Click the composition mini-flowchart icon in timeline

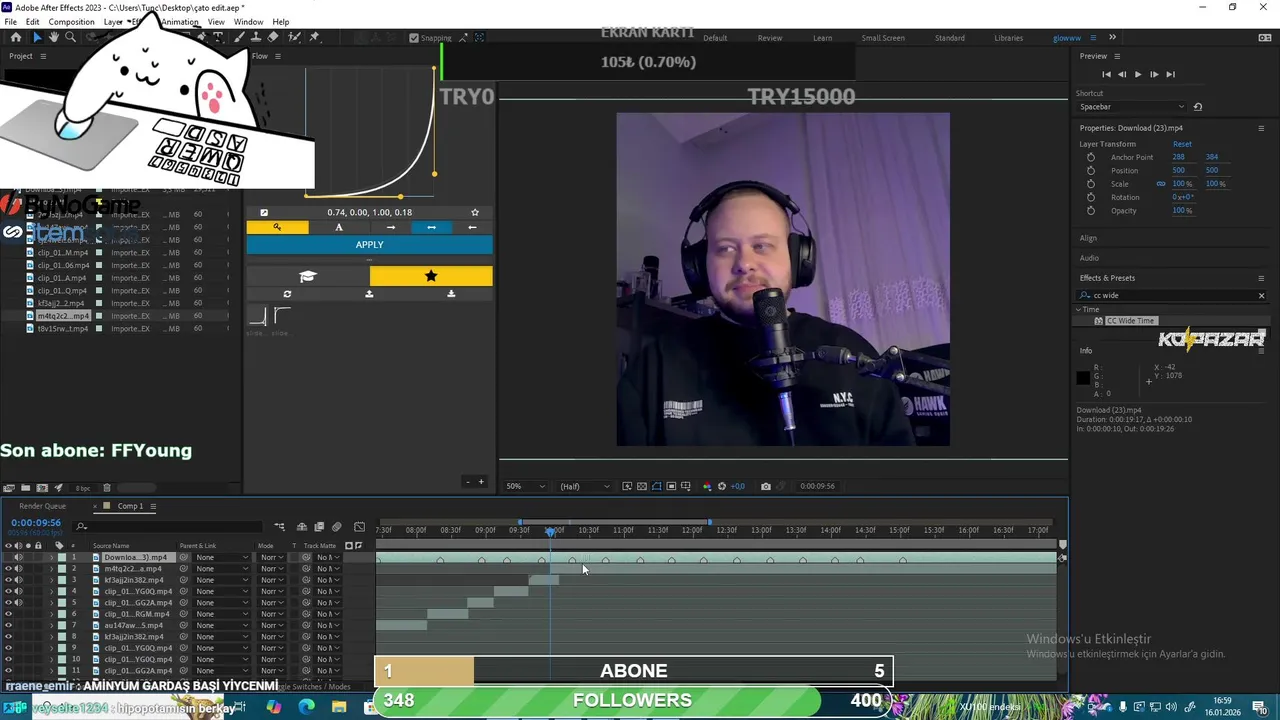(x=280, y=527)
